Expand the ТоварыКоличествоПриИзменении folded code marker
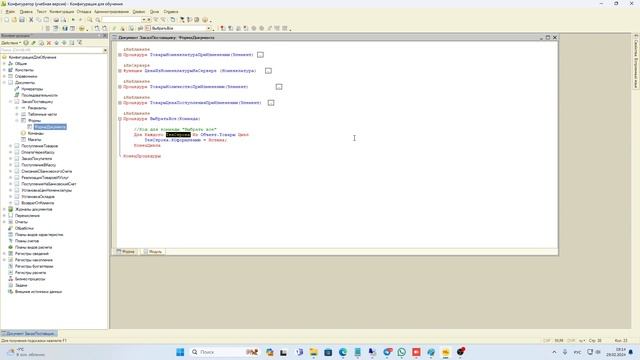The width and height of the screenshot is (640, 360). [x=279, y=87]
